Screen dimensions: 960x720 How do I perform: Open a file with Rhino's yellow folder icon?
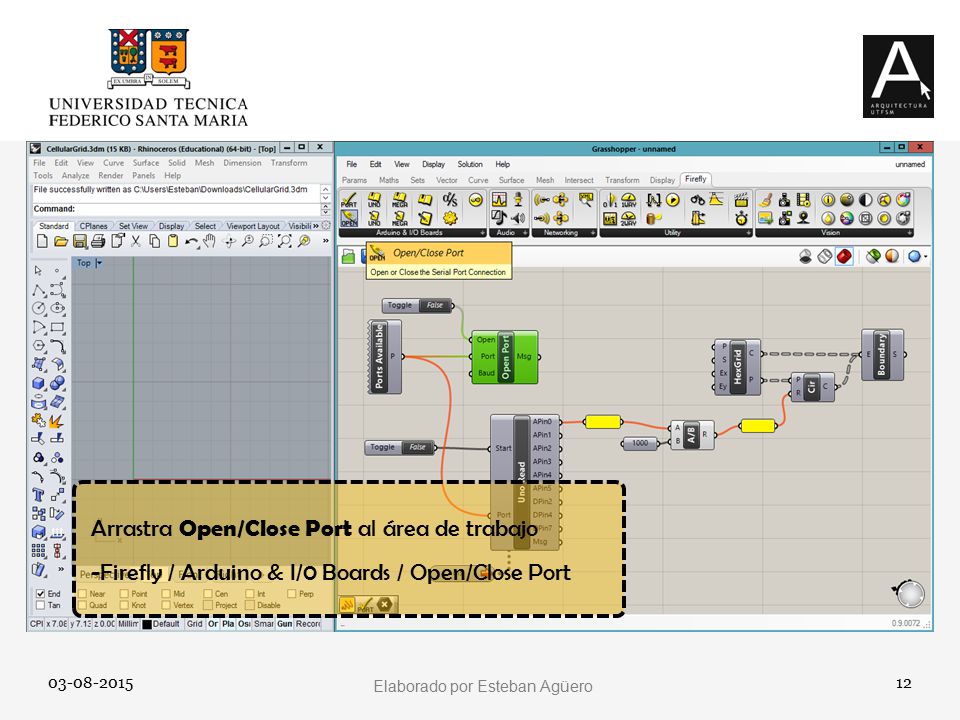pos(61,241)
